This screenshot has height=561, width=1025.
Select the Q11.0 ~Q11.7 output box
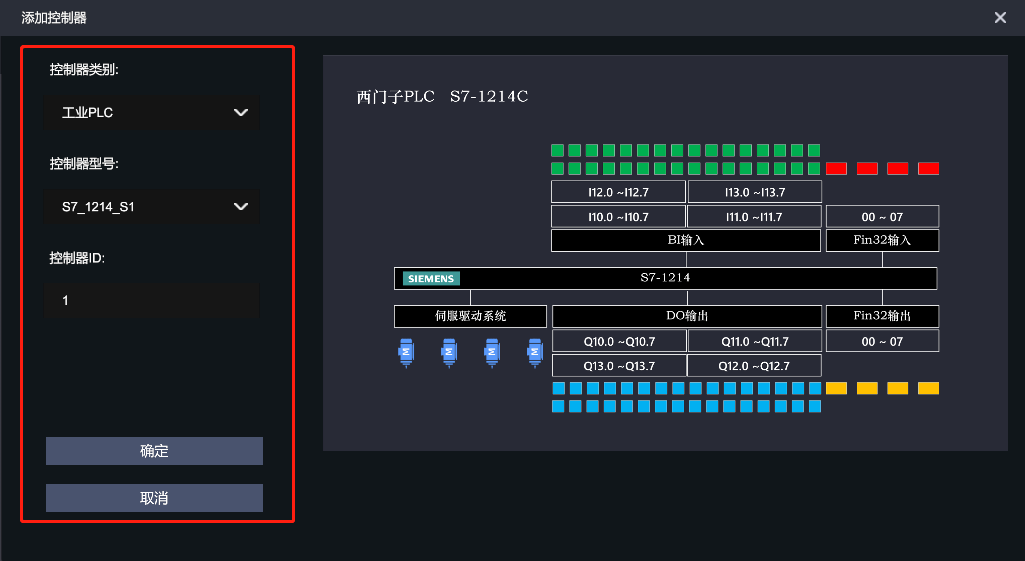(x=755, y=341)
